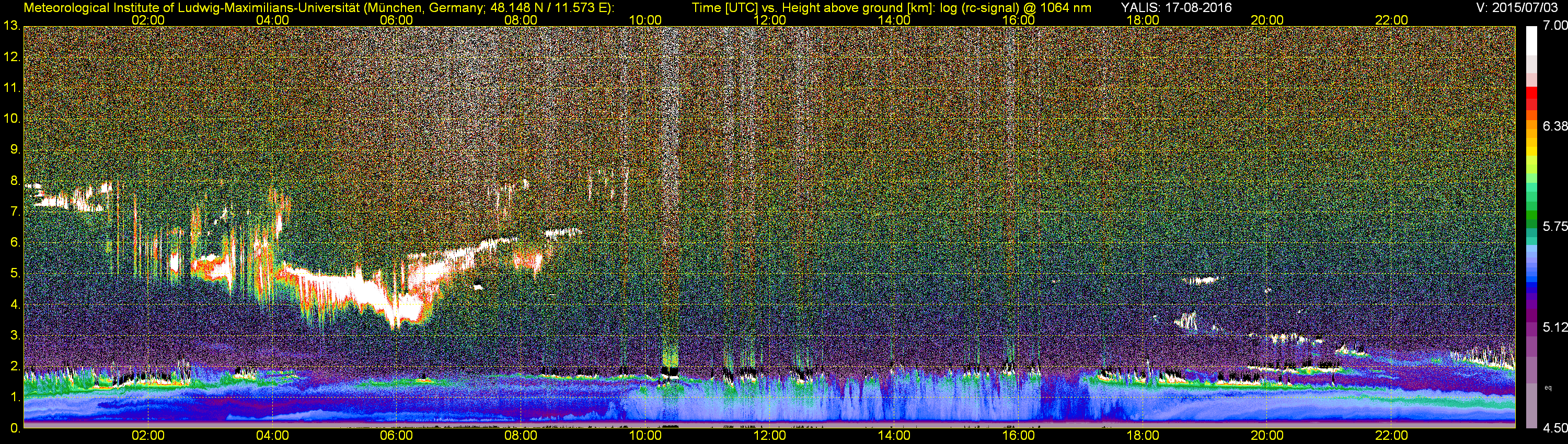Click the 12:00 label on the top time axis
Image resolution: width=1568 pixels, height=444 pixels.
(769, 20)
